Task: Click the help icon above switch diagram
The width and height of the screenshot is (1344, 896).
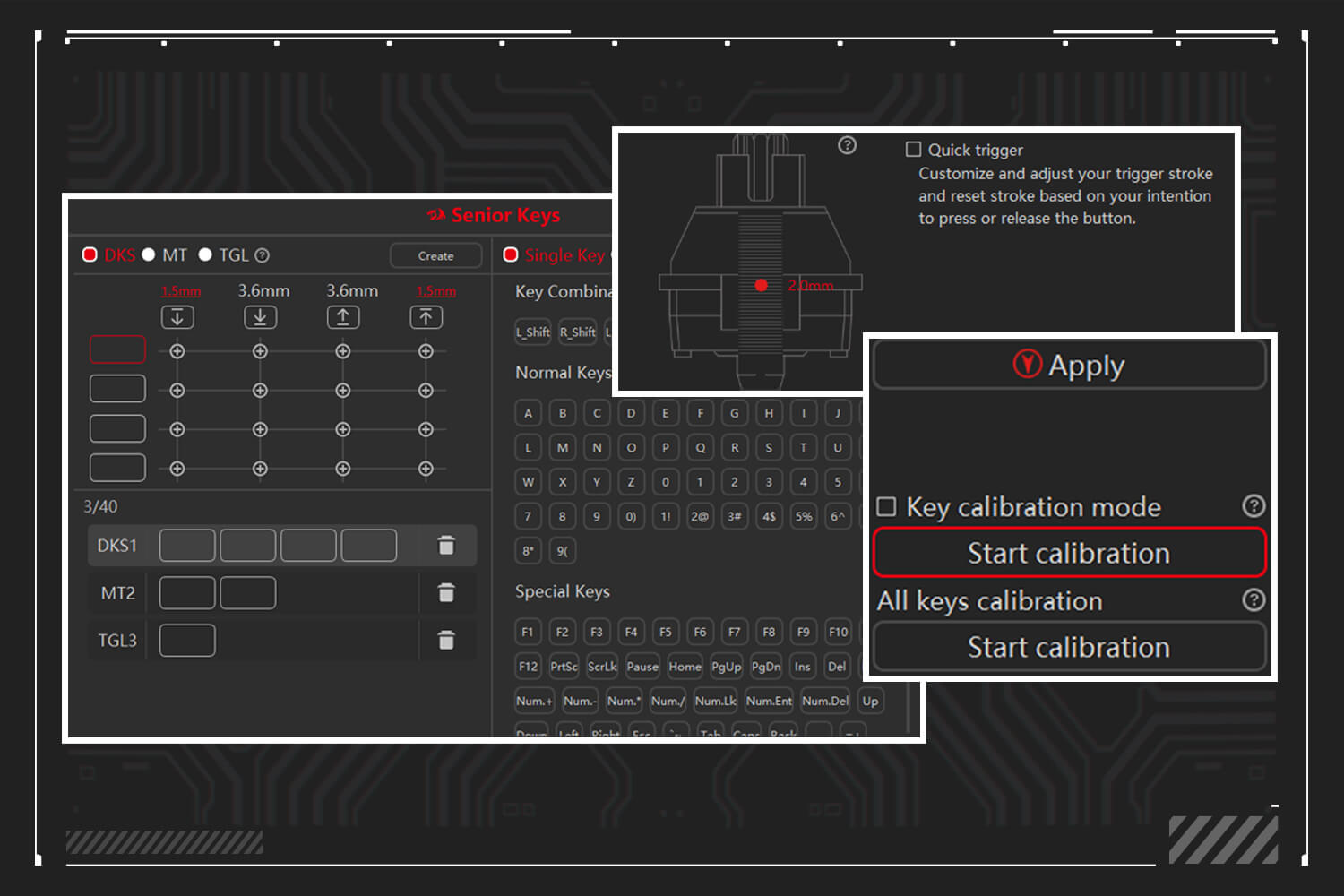Action: coord(847,145)
